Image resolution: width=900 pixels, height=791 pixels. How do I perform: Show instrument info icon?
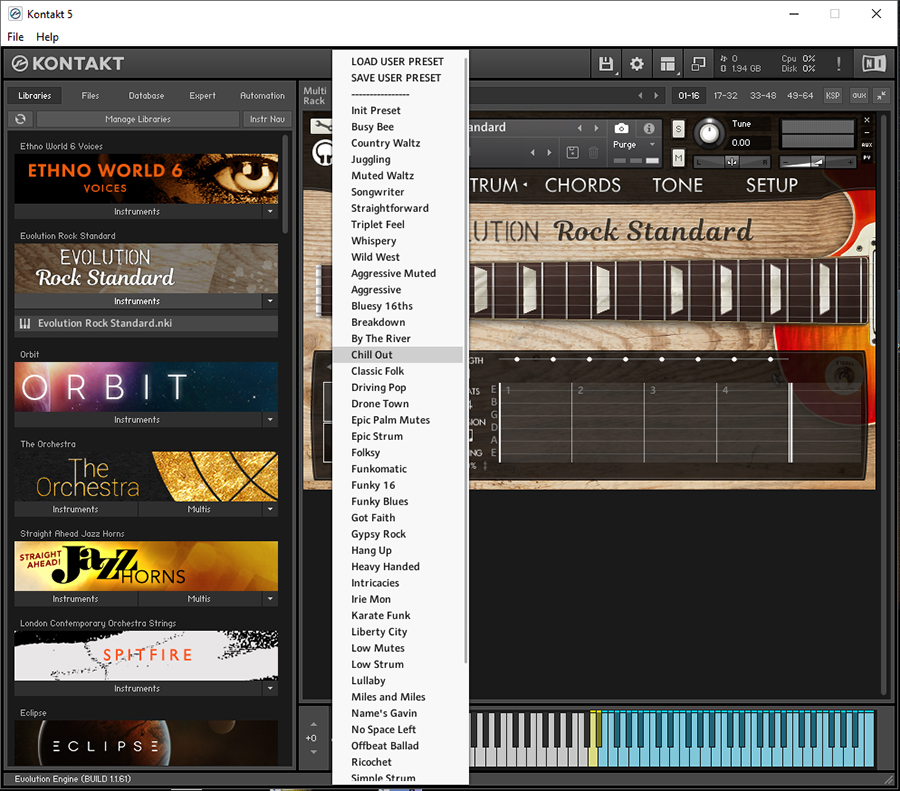pyautogui.click(x=649, y=128)
